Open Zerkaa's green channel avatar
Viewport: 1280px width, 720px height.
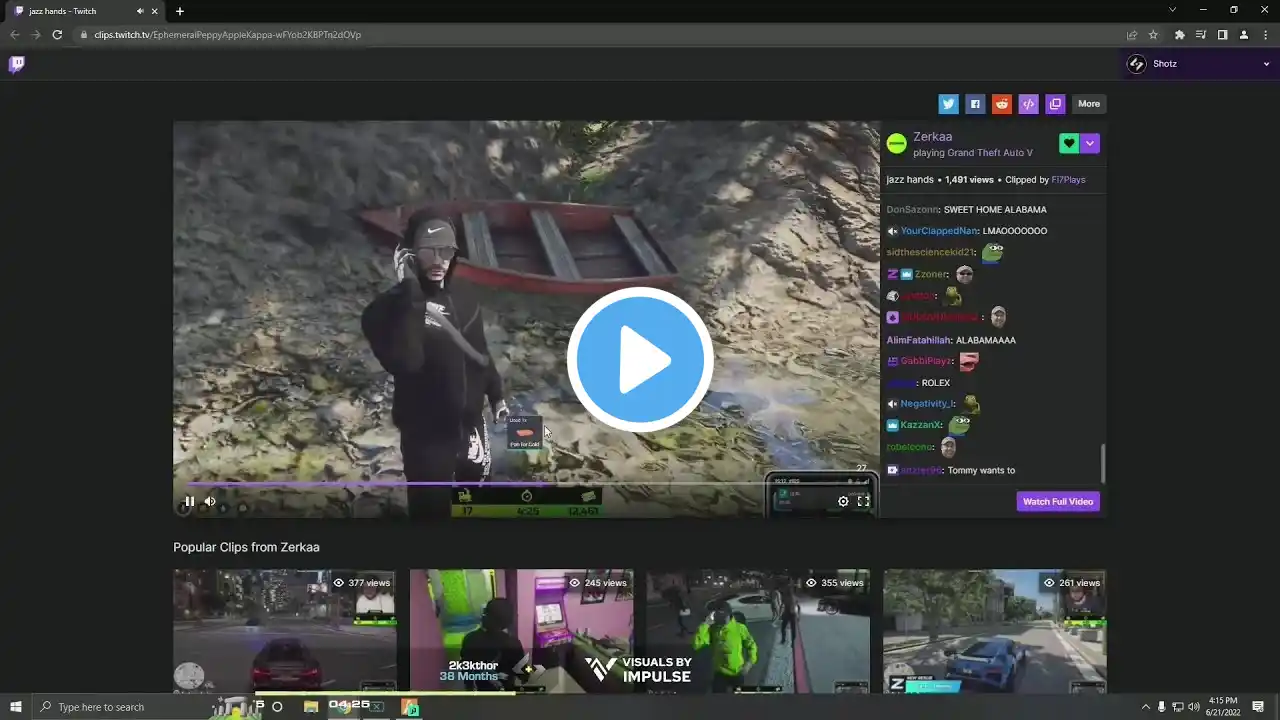(x=897, y=144)
